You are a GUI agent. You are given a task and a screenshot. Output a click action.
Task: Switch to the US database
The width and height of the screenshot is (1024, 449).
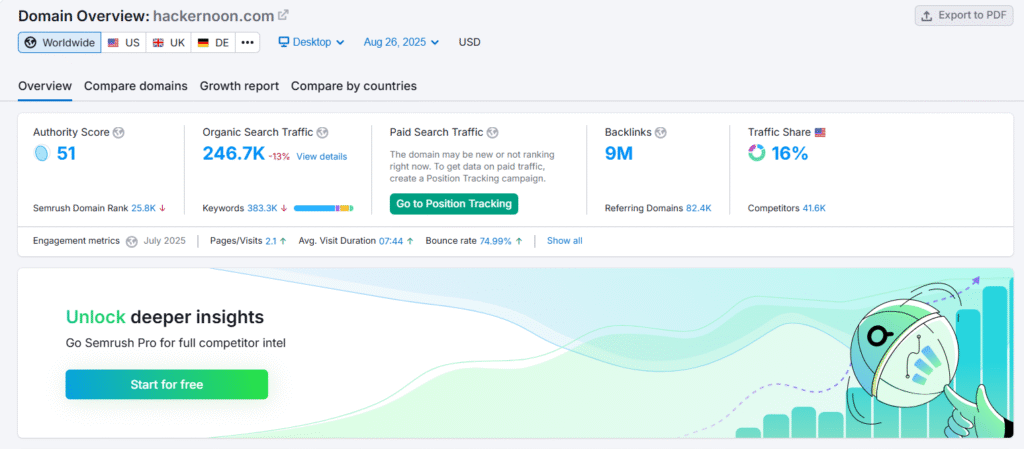123,42
